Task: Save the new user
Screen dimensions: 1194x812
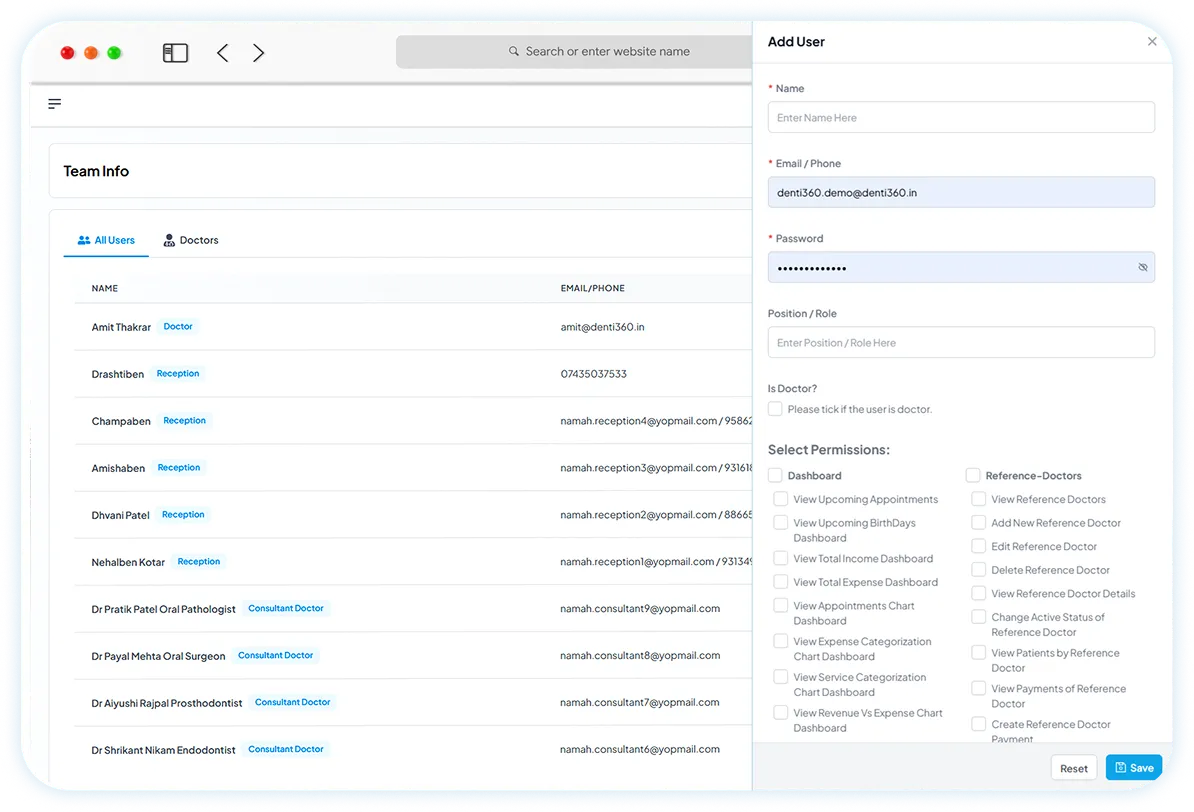Action: (x=1134, y=768)
